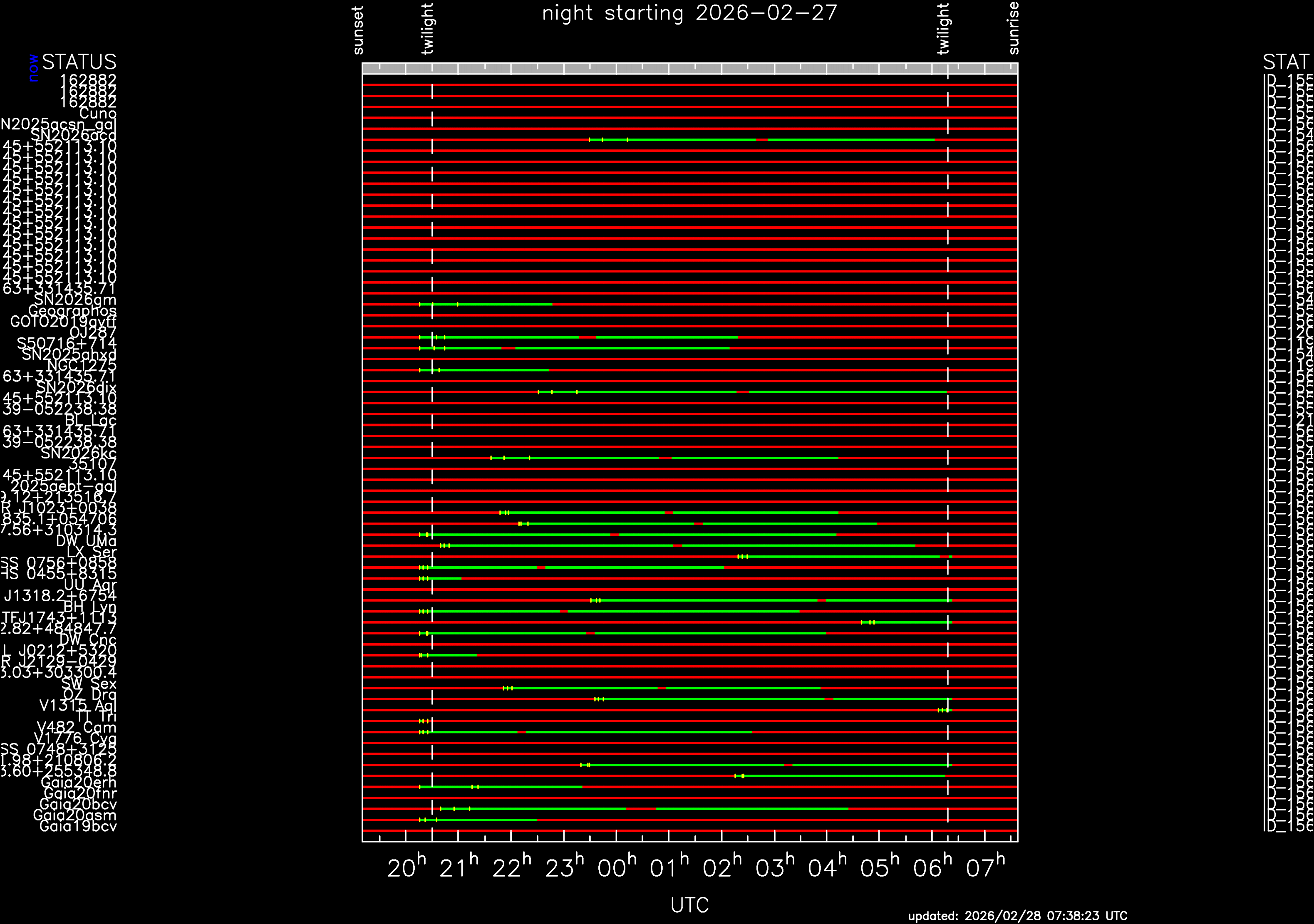This screenshot has width=1314, height=924.
Task: Click the 'Gaia19bcv' target label
Action: 78,826
